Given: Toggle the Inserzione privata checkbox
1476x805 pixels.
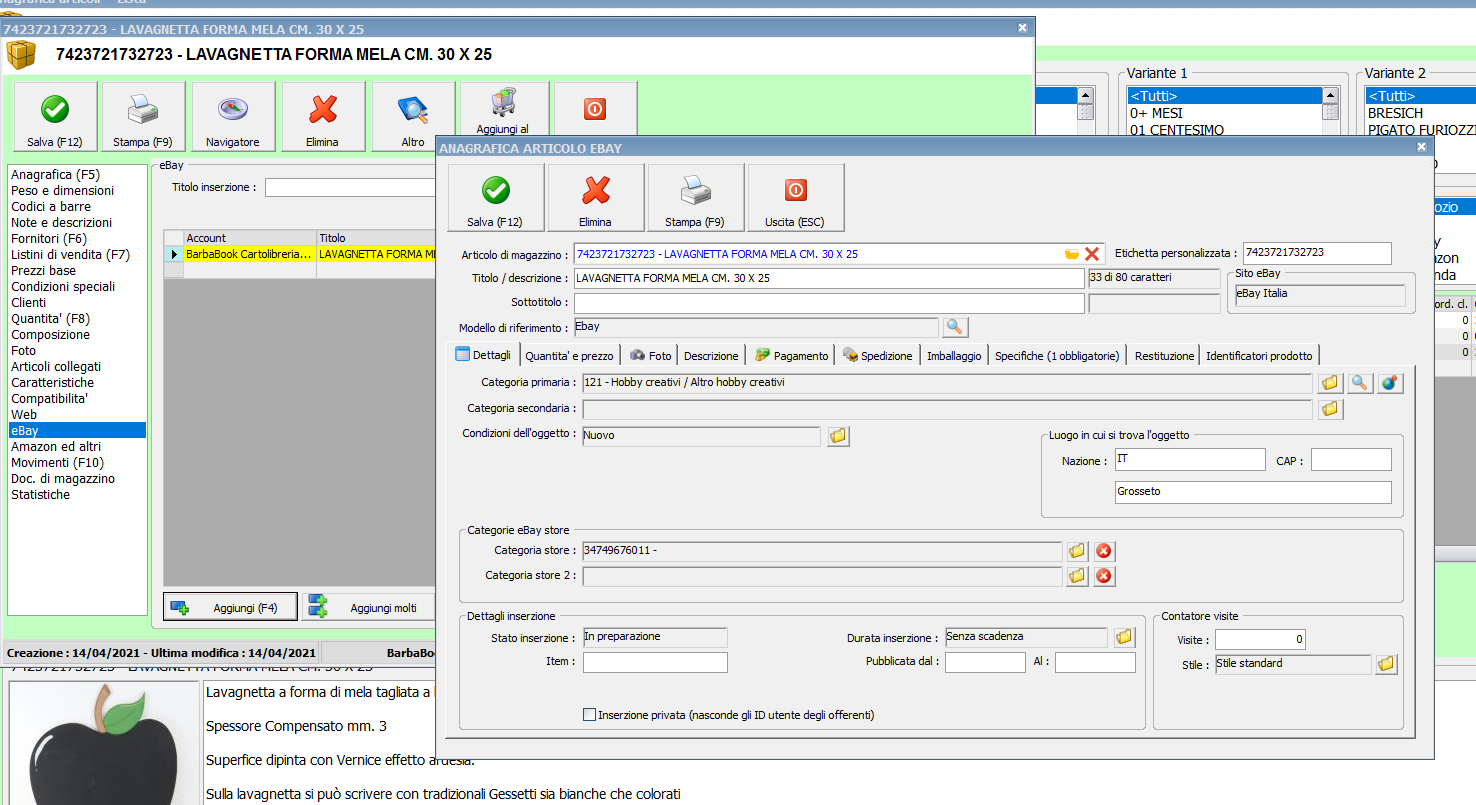Looking at the screenshot, I should (589, 715).
